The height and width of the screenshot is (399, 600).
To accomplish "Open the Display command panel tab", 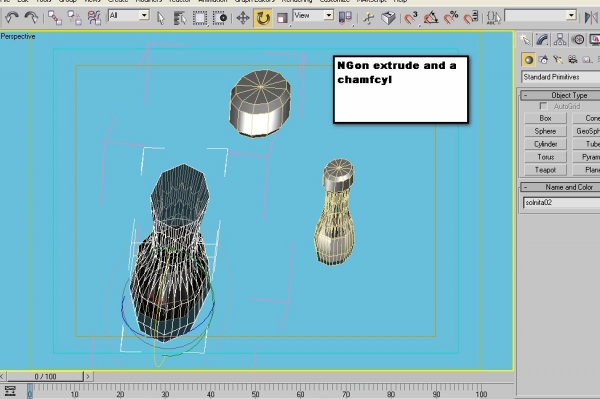I will pyautogui.click(x=594, y=39).
